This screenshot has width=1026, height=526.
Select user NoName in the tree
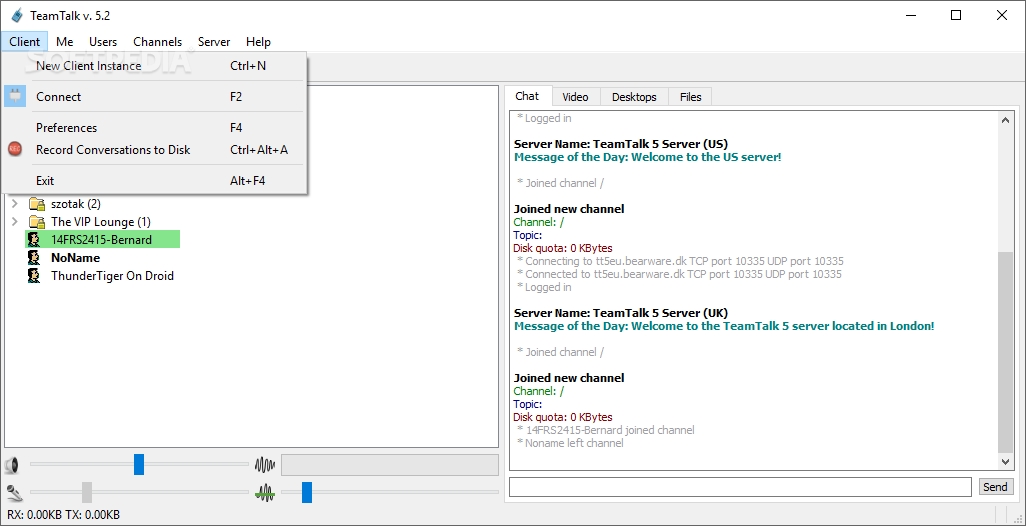point(75,258)
